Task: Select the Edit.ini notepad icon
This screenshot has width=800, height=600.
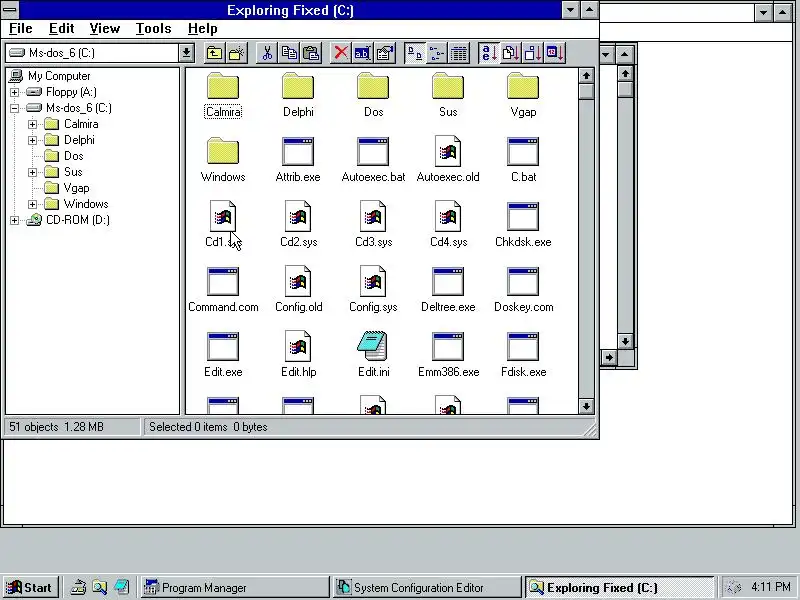Action: click(x=373, y=346)
